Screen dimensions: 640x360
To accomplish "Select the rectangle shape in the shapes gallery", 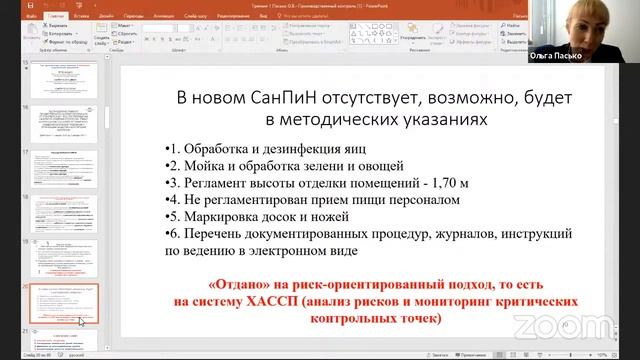I will point(375,27).
